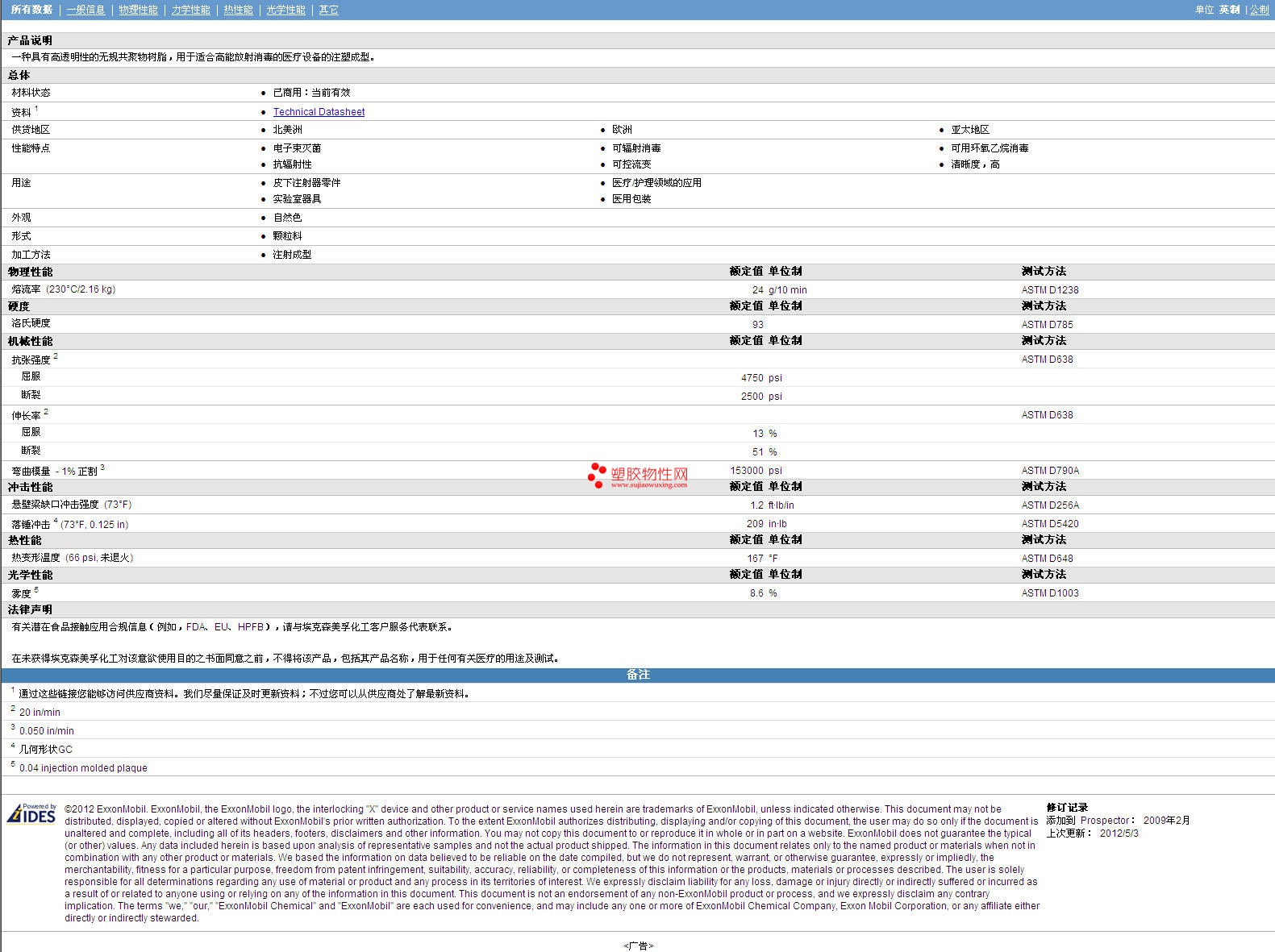Click the 北美洲 availability entry

[287, 130]
